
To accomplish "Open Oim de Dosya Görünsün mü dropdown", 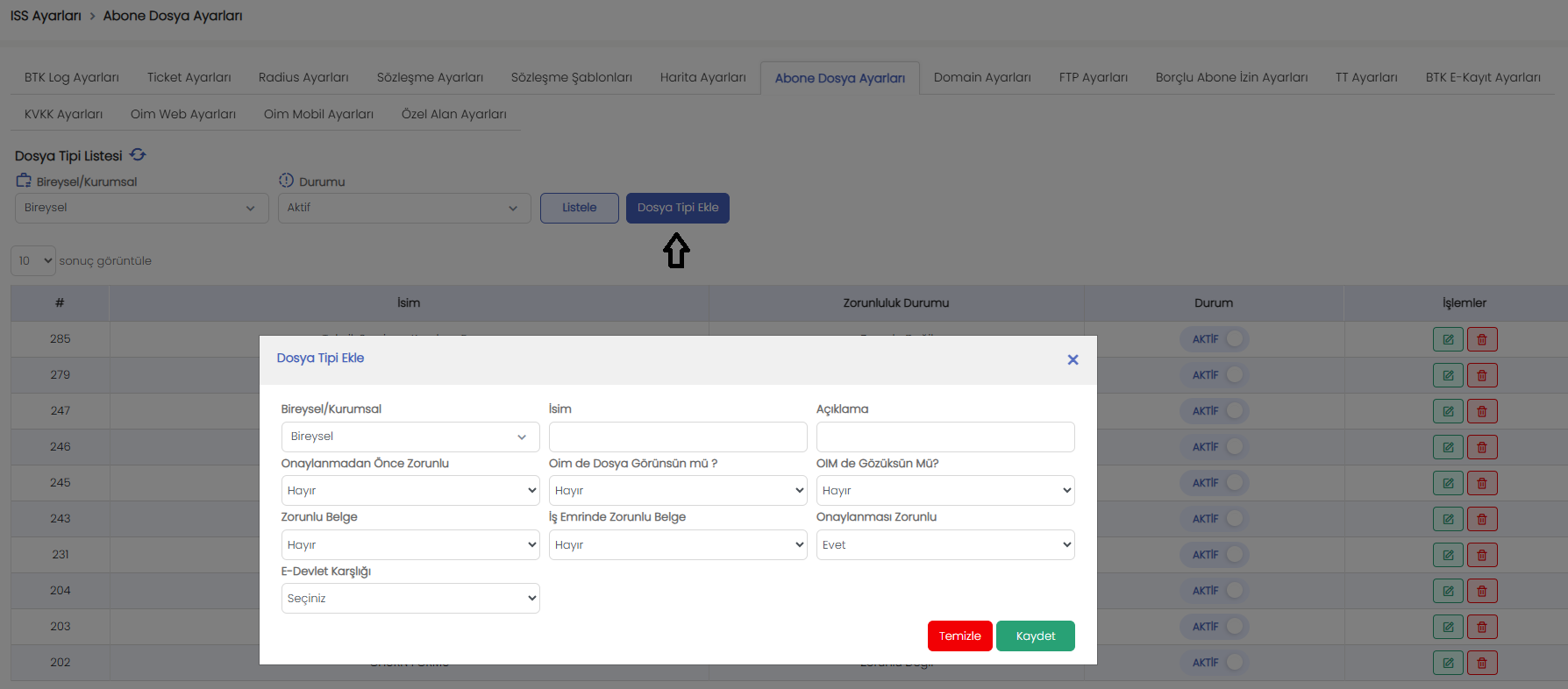I will pos(678,491).
